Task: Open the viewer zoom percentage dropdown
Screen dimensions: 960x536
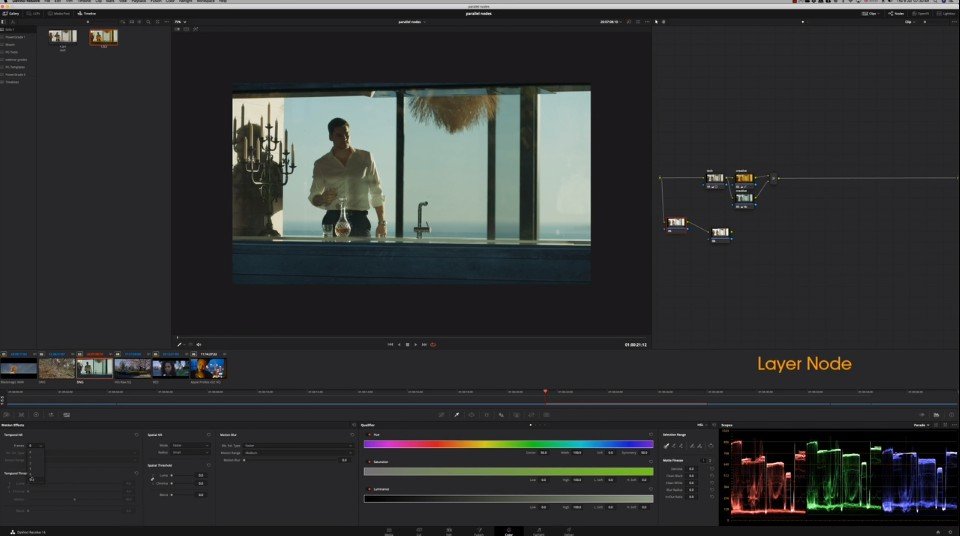Action: point(181,22)
